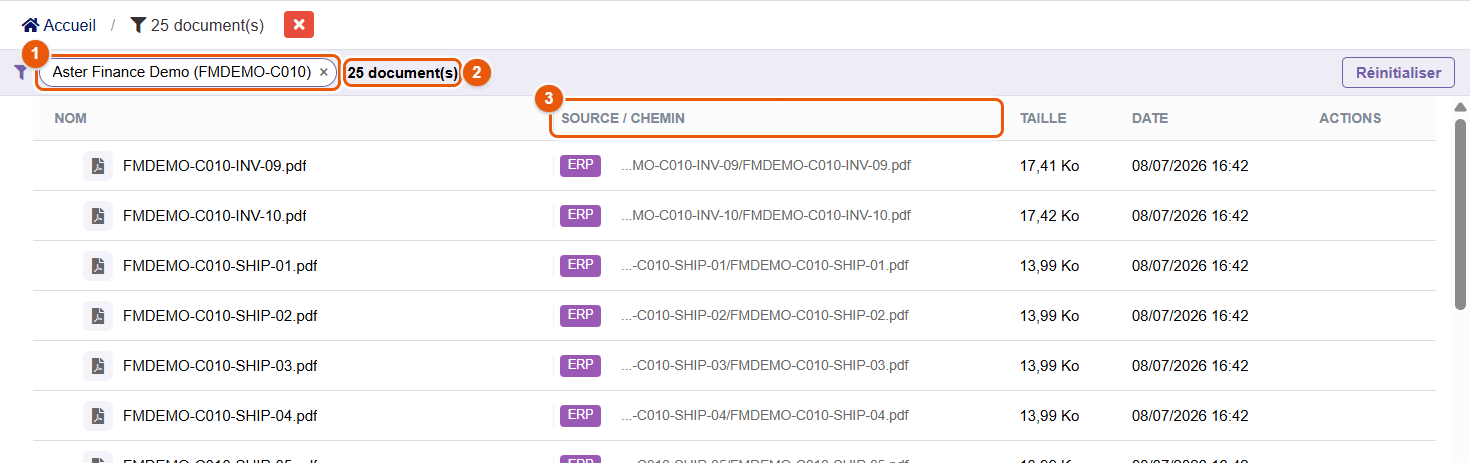Viewport: 1470px width, 463px height.
Task: Open the file FMDEMO-C010-SHIP-03.pdf
Action: click(x=220, y=366)
